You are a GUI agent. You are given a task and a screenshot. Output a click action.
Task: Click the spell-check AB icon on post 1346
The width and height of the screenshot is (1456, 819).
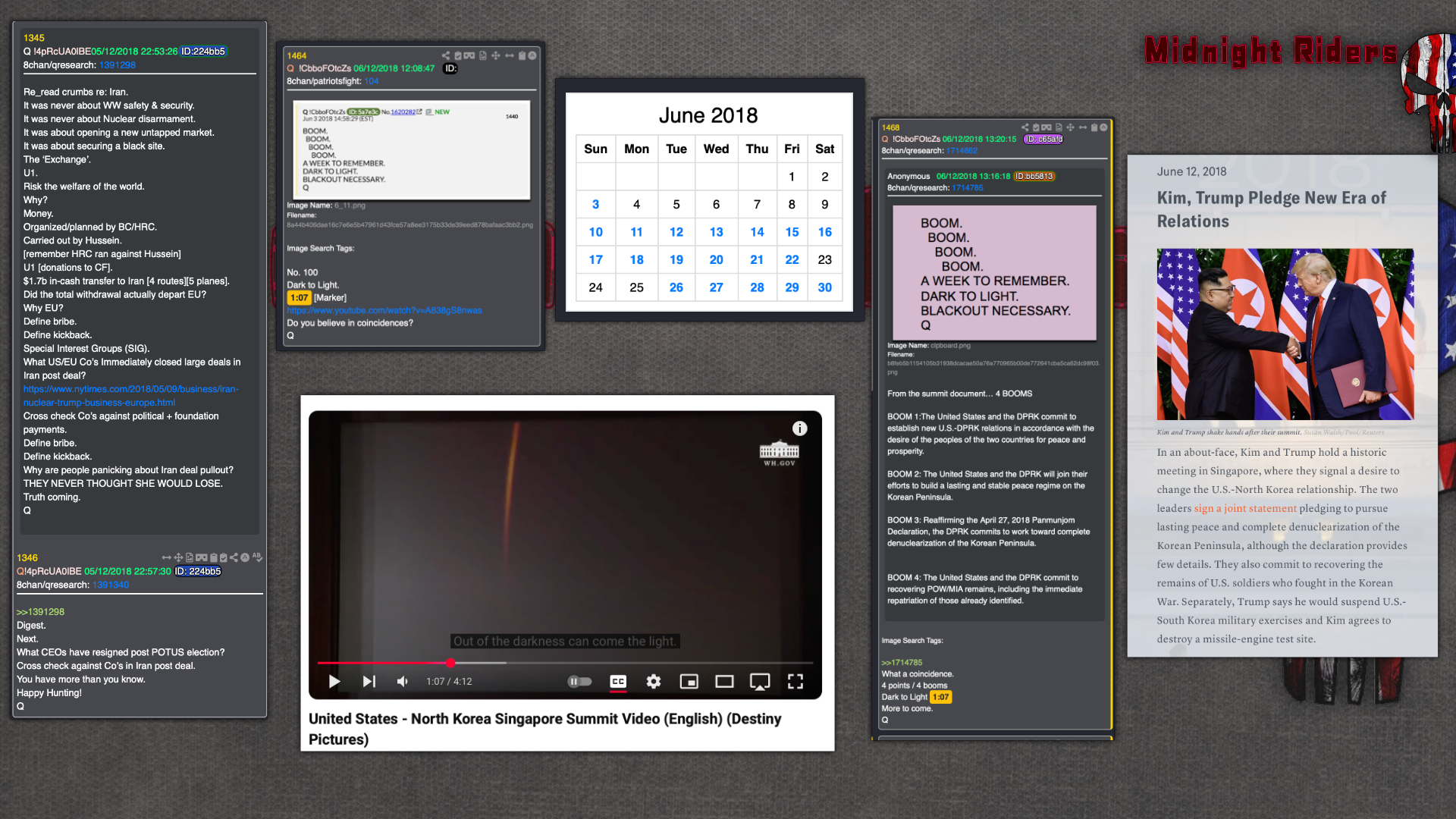click(x=258, y=557)
